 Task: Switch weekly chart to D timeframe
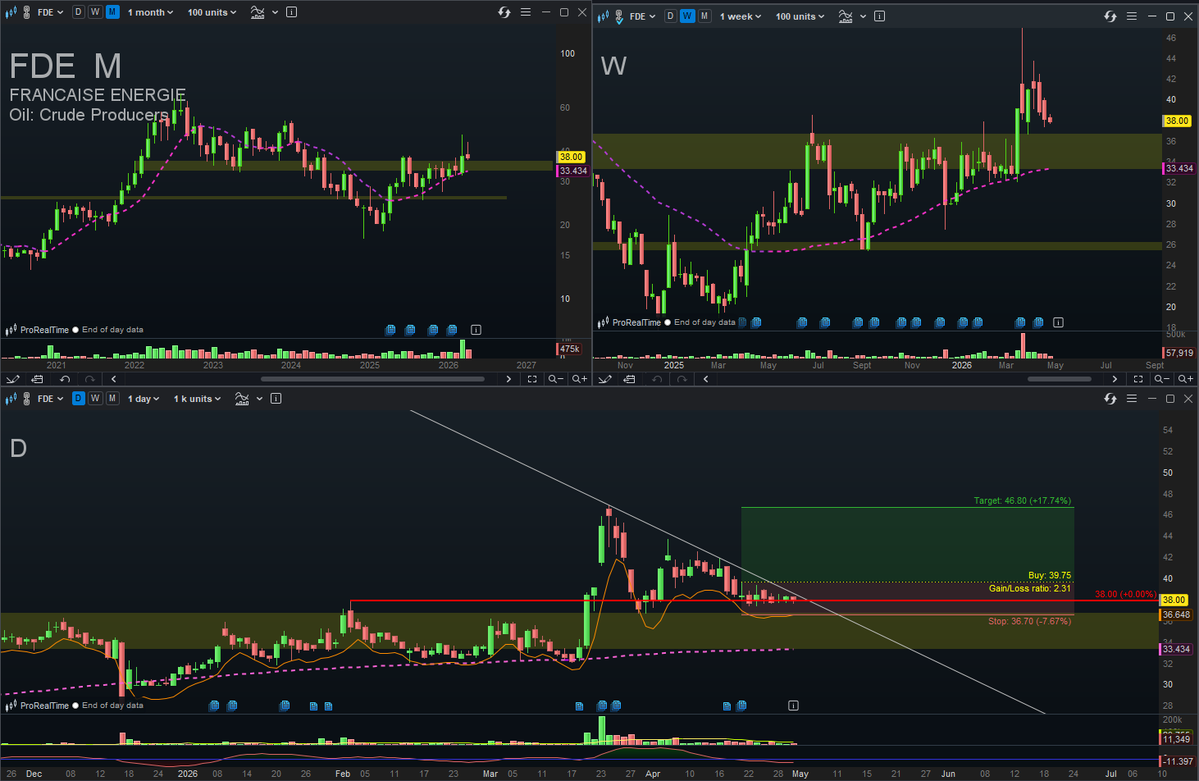tap(670, 16)
